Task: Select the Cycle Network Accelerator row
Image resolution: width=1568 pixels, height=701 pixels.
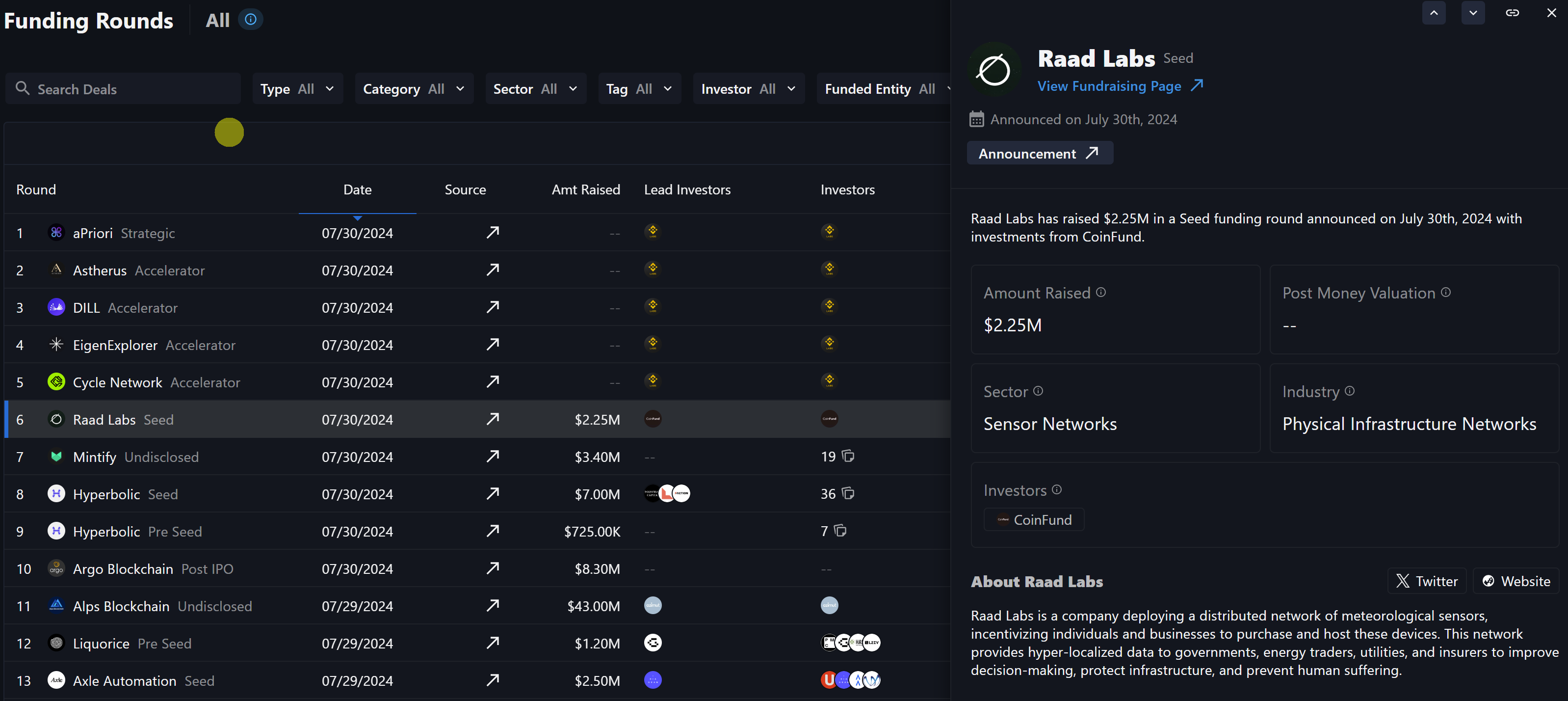Action: [x=477, y=382]
